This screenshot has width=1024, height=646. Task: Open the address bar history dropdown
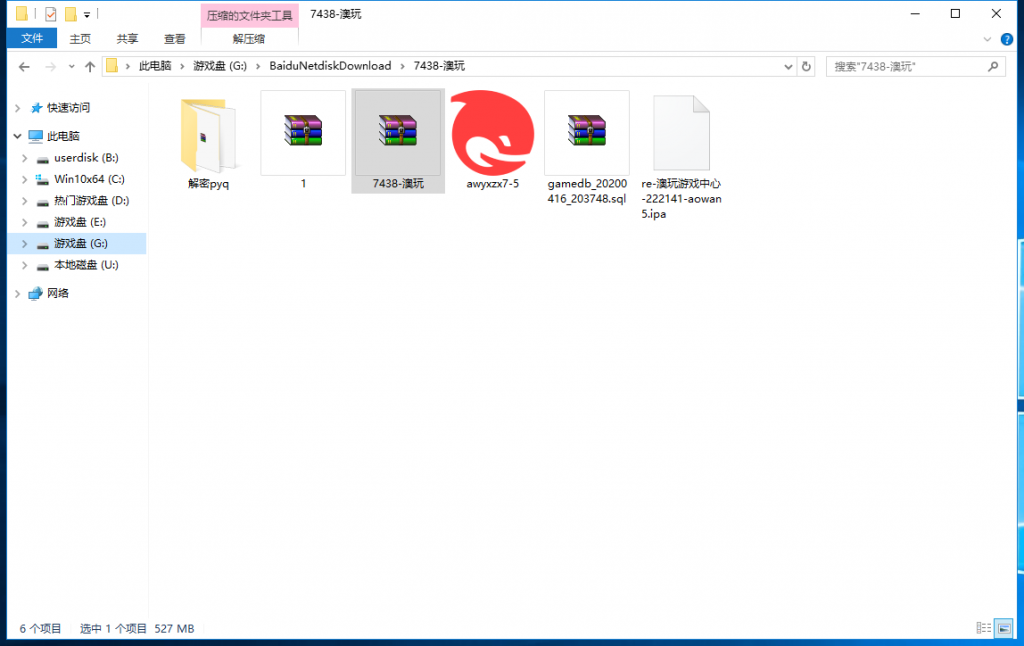click(x=789, y=66)
